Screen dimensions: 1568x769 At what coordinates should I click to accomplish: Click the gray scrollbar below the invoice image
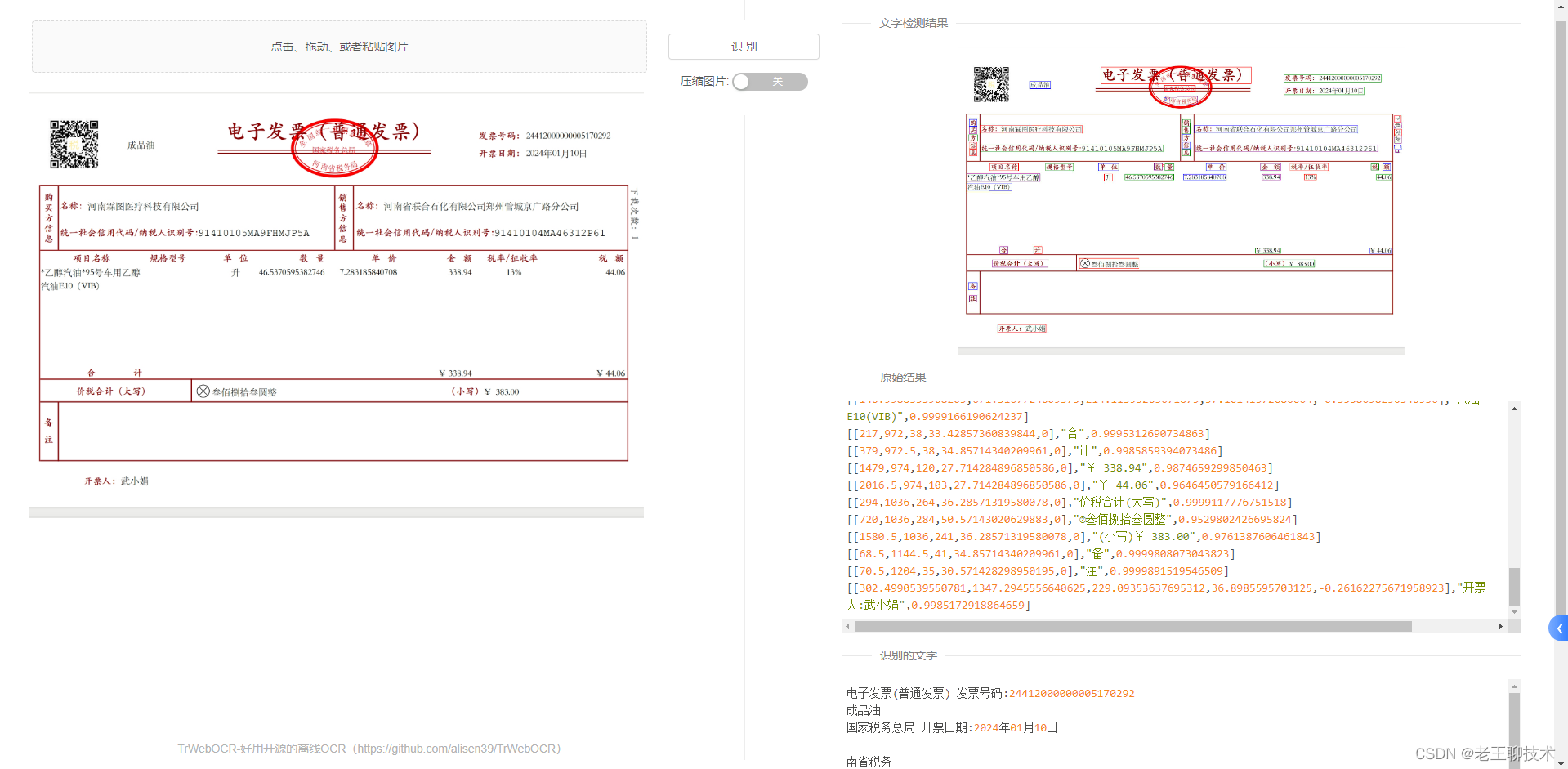click(x=337, y=513)
